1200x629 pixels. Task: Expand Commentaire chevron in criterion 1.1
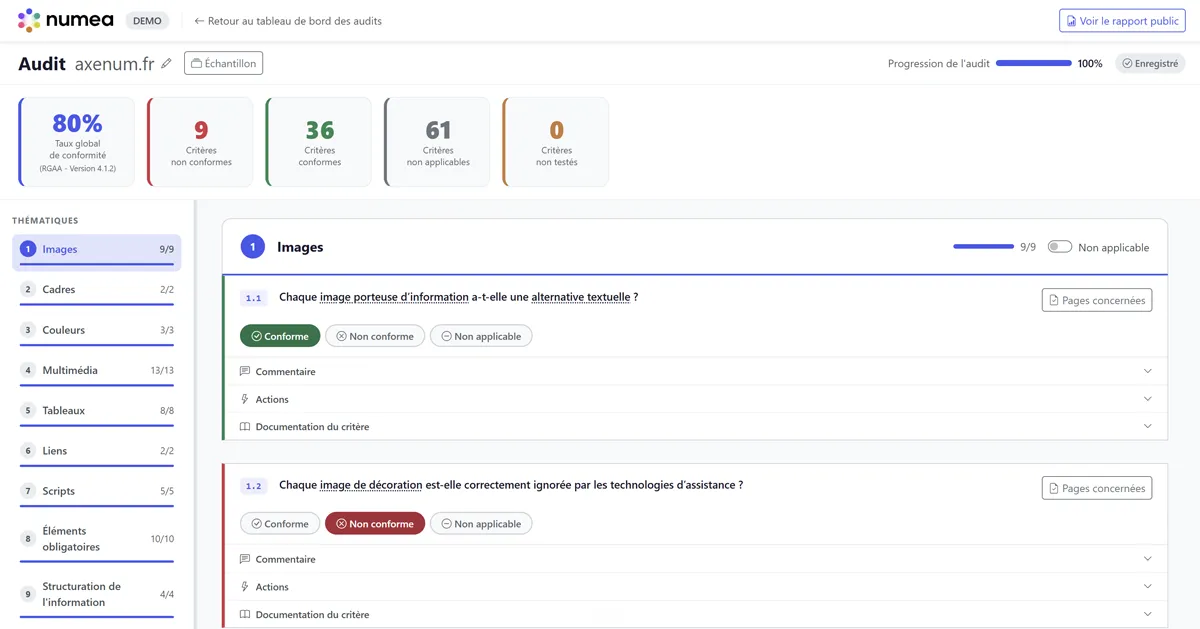point(1148,371)
